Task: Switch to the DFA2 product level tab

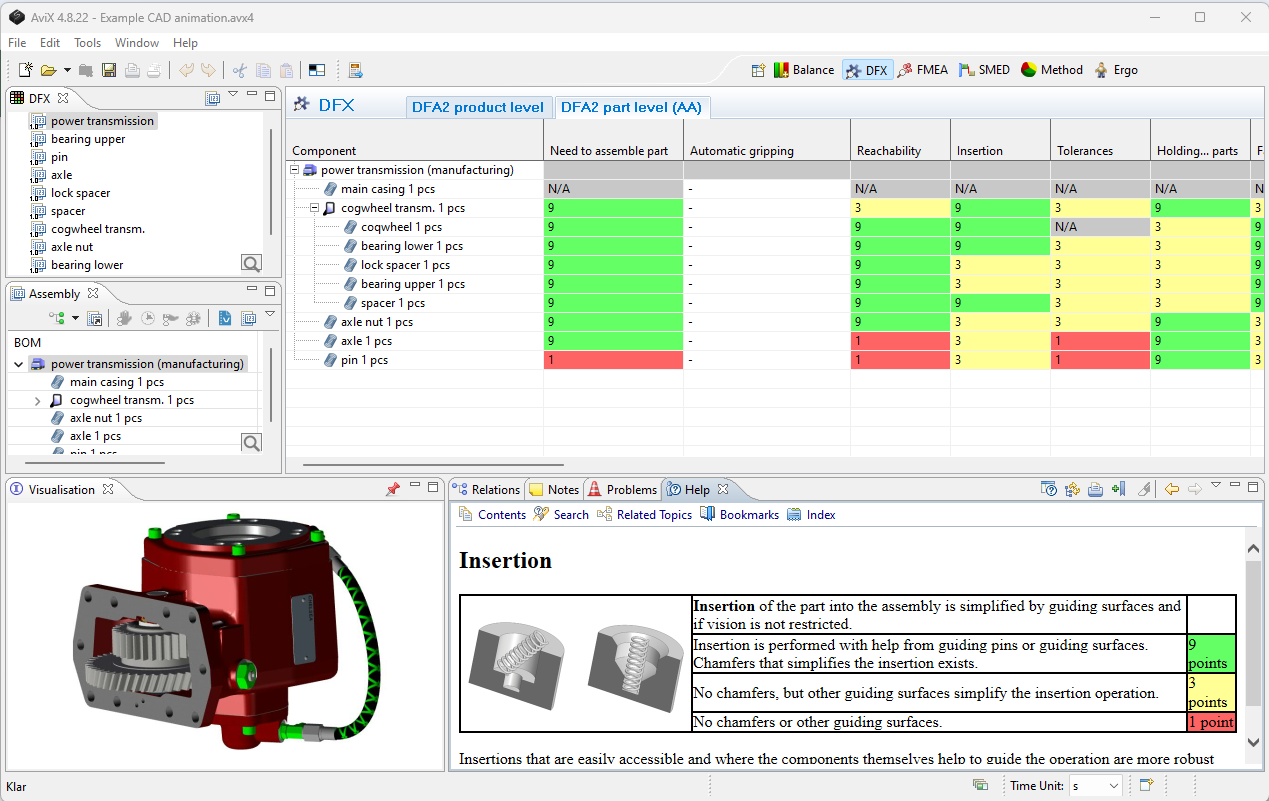Action: coord(477,107)
